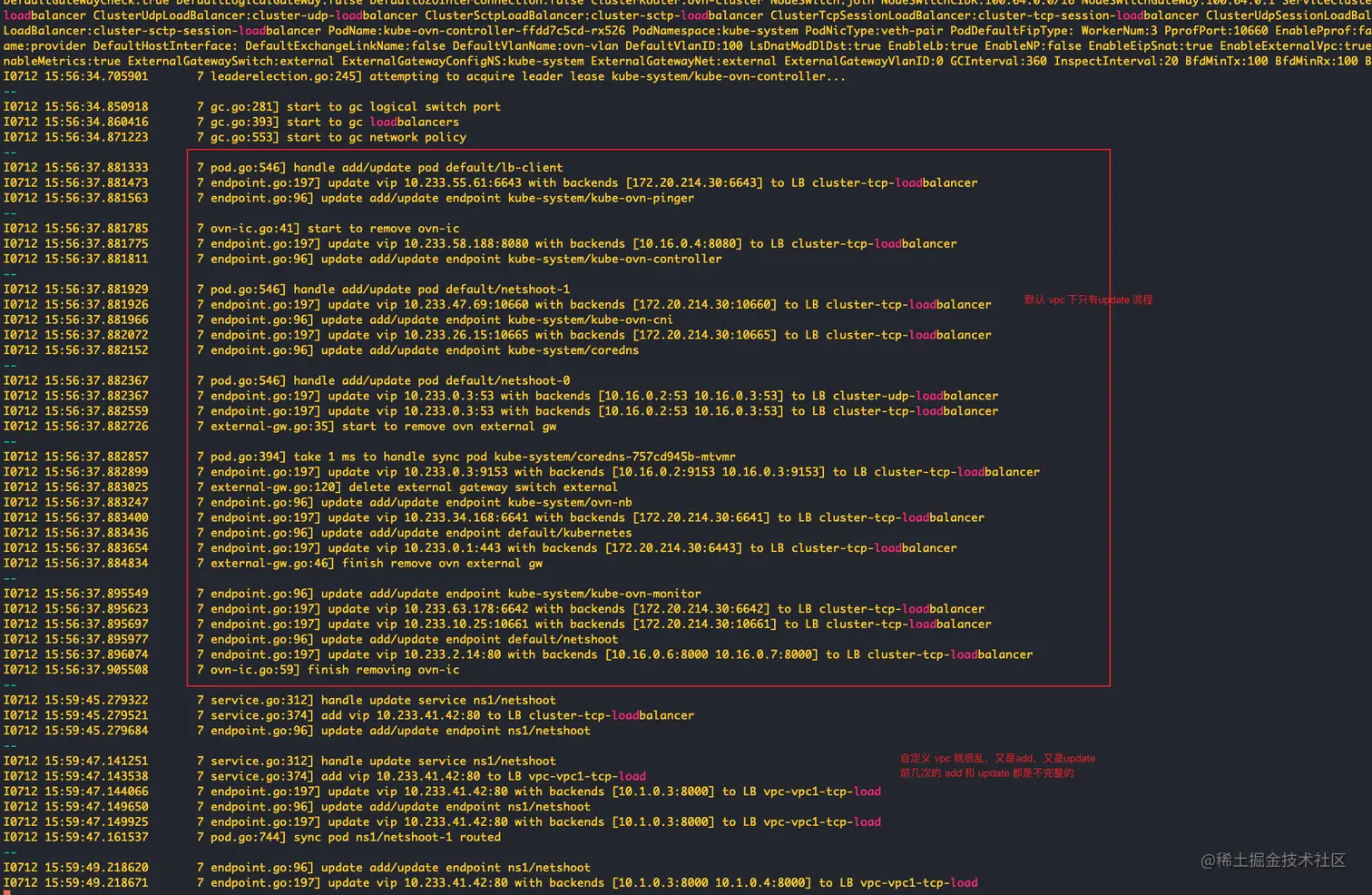The image size is (1372, 895).
Task: Select 'start to gc network policy' log entry
Action: pos(235,137)
